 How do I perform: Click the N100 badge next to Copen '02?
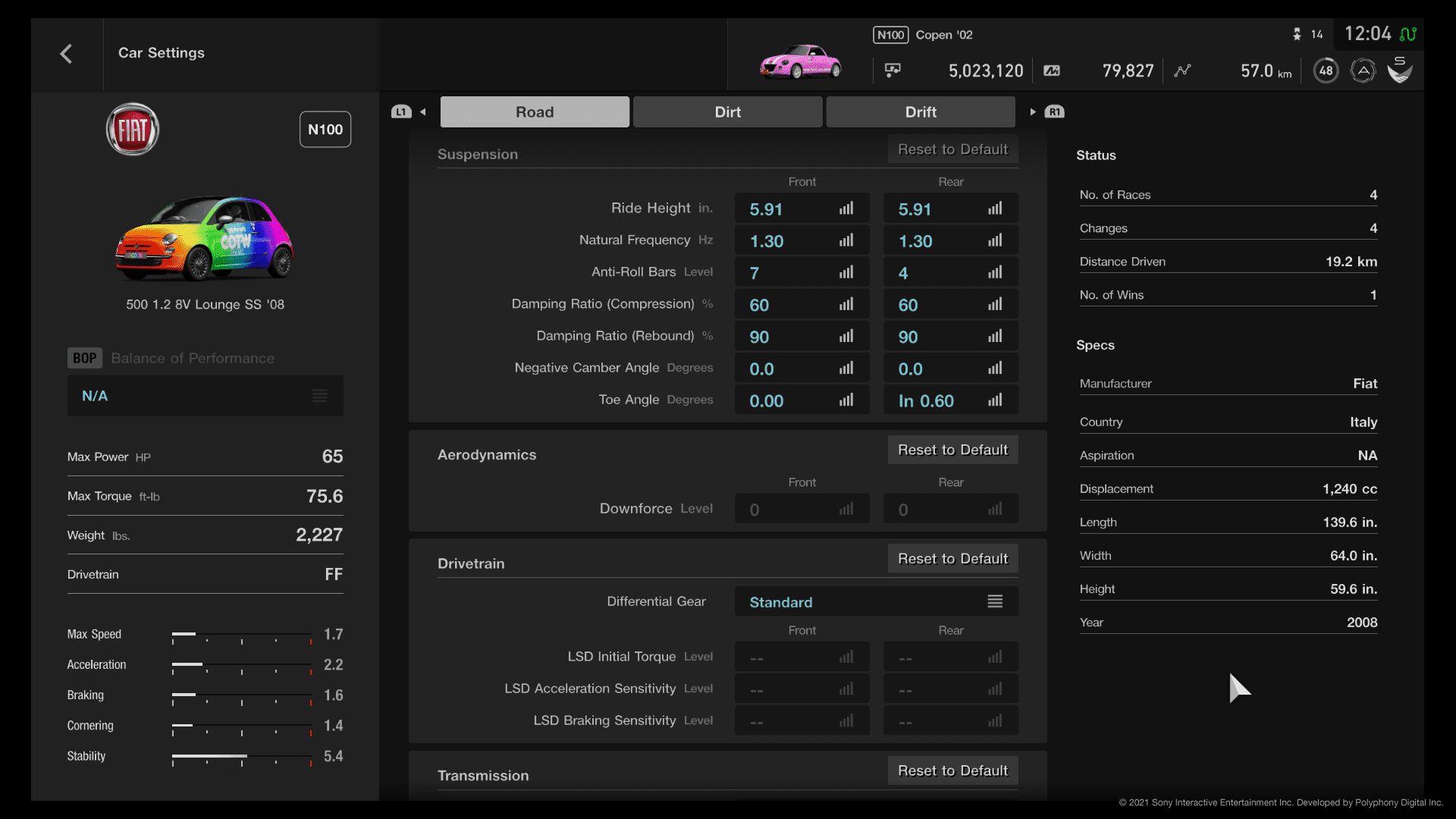pyautogui.click(x=890, y=35)
